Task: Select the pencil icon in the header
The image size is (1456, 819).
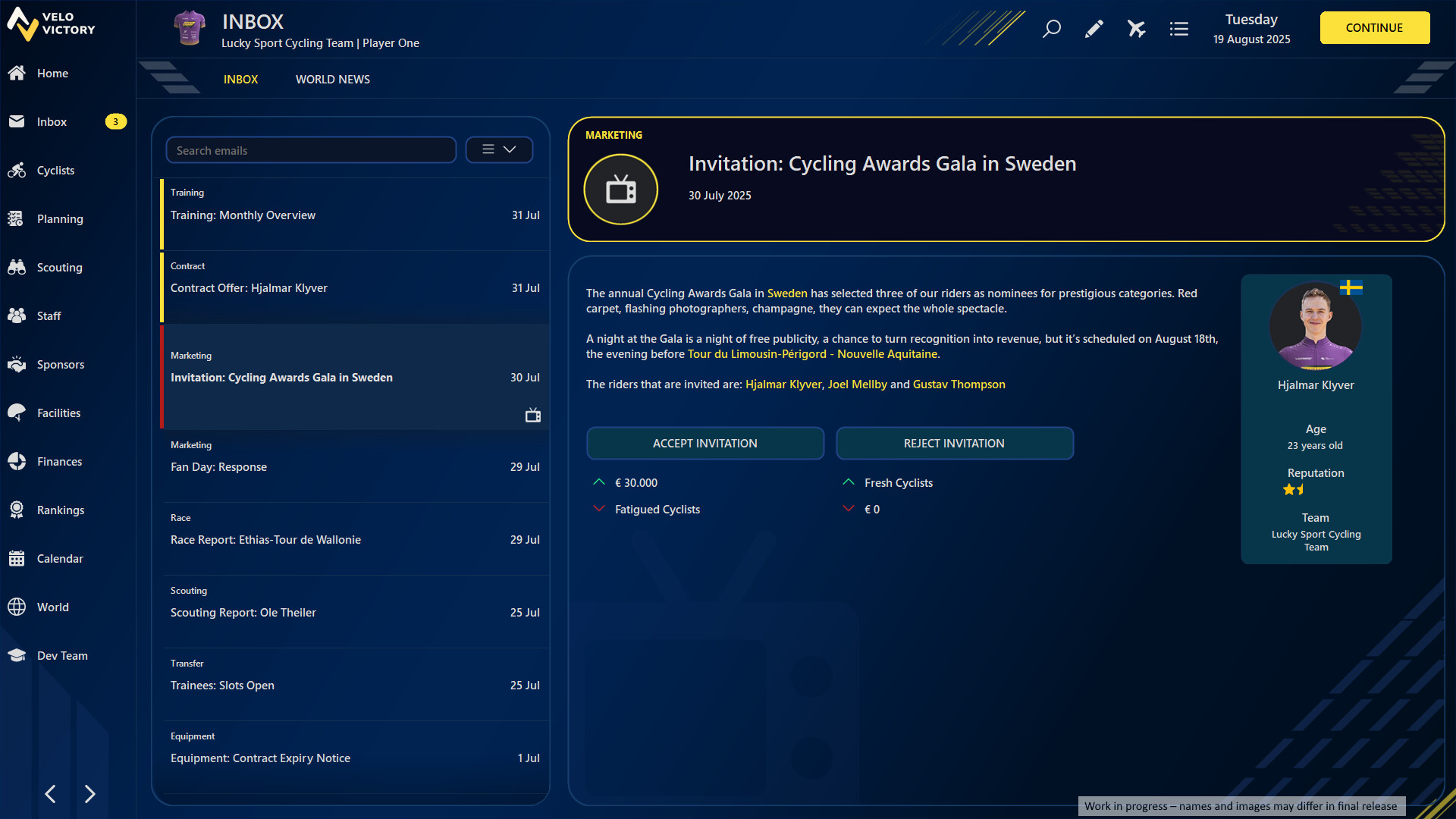Action: [x=1094, y=29]
